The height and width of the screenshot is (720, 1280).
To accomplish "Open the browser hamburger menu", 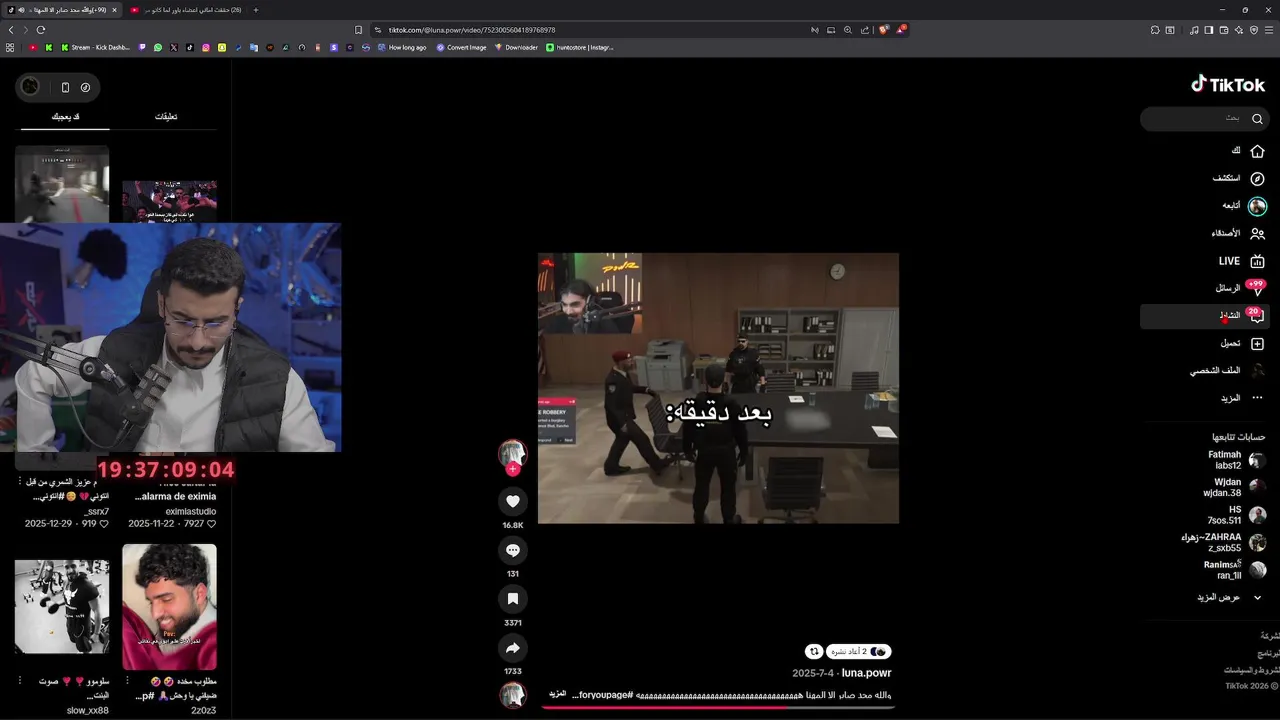I will [1269, 30].
